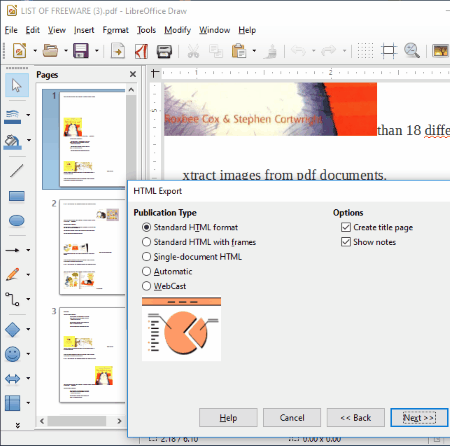Click the Fill Color bucket tool
The image size is (450, 446).
[x=13, y=141]
